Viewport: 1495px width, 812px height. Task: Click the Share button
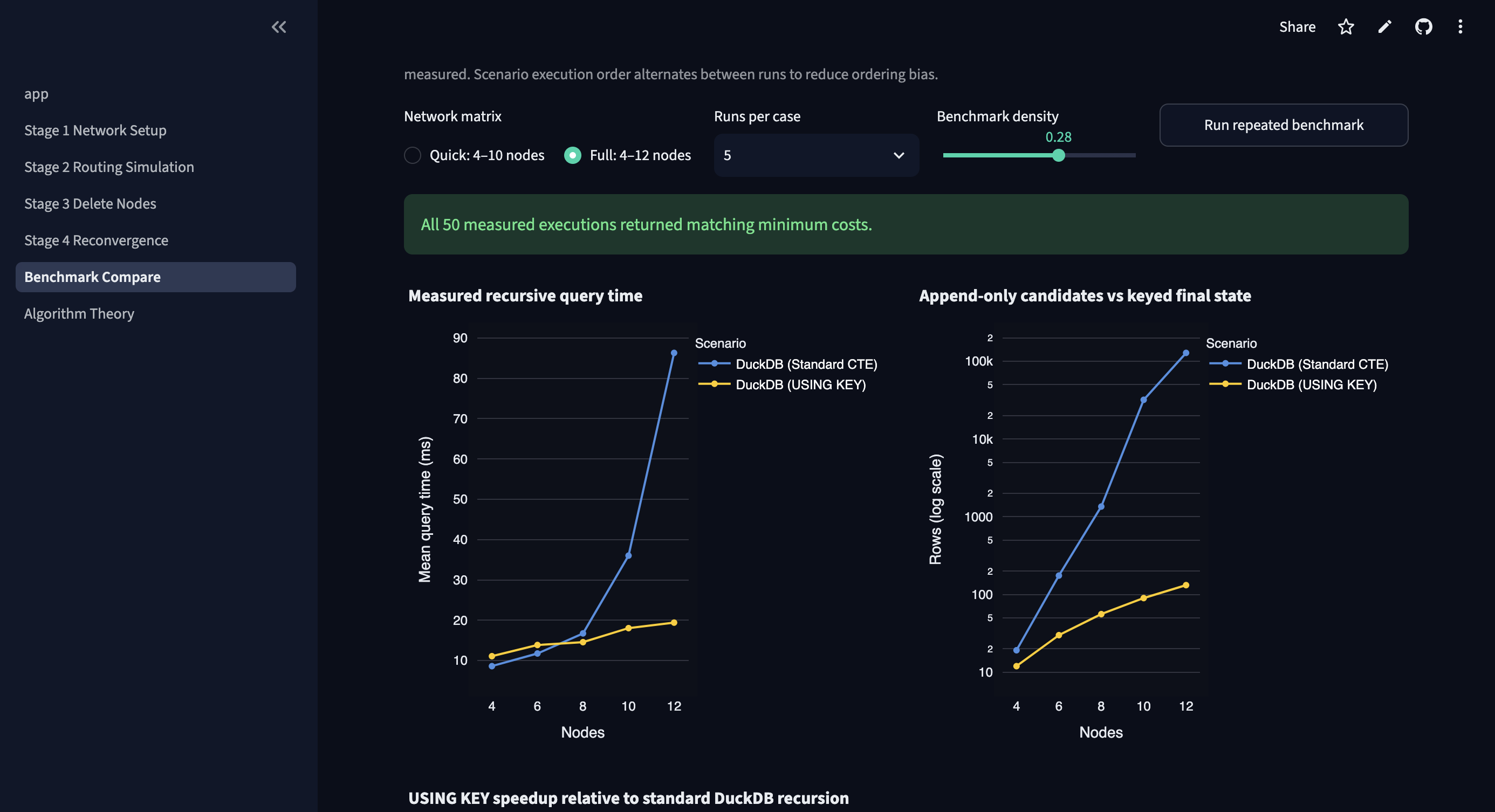1297,26
